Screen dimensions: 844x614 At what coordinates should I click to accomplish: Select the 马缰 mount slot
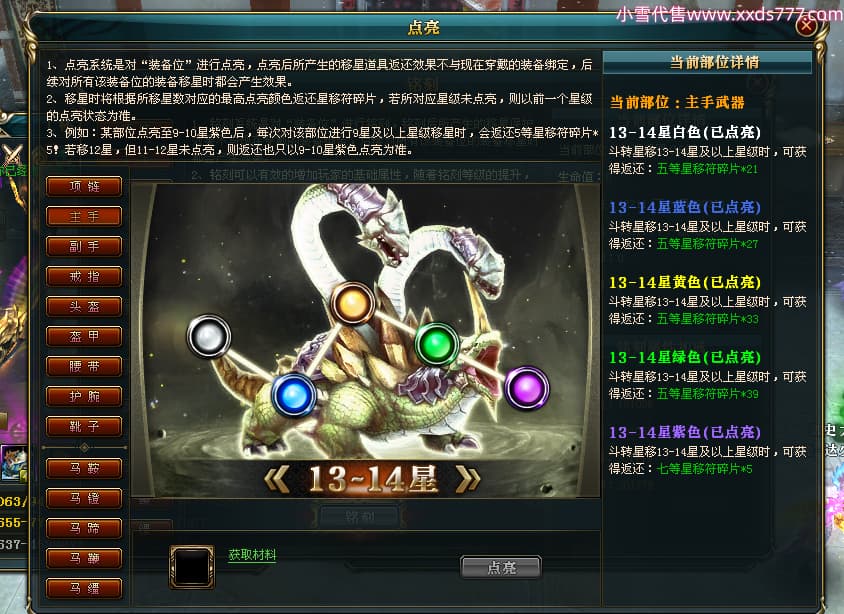click(x=84, y=588)
